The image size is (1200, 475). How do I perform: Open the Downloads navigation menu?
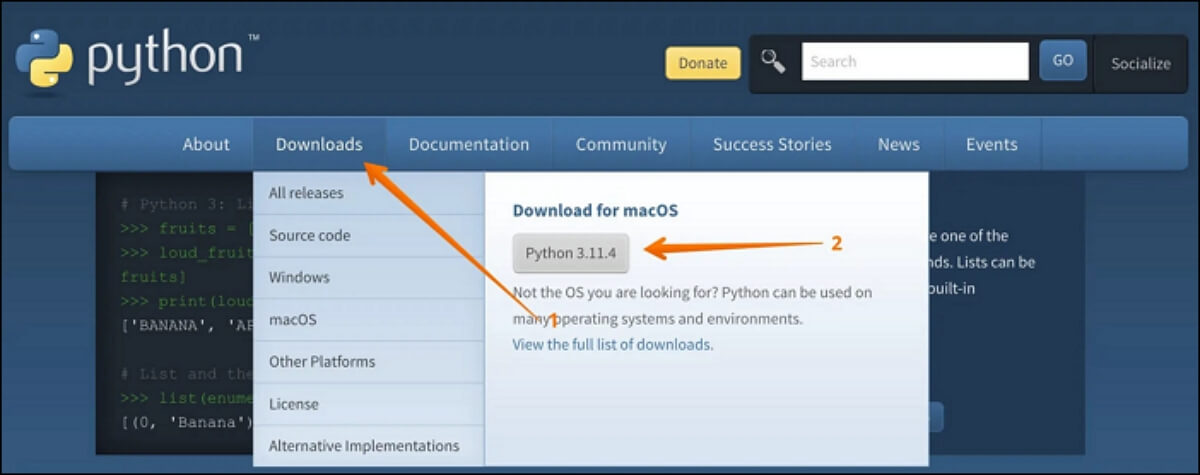click(319, 144)
